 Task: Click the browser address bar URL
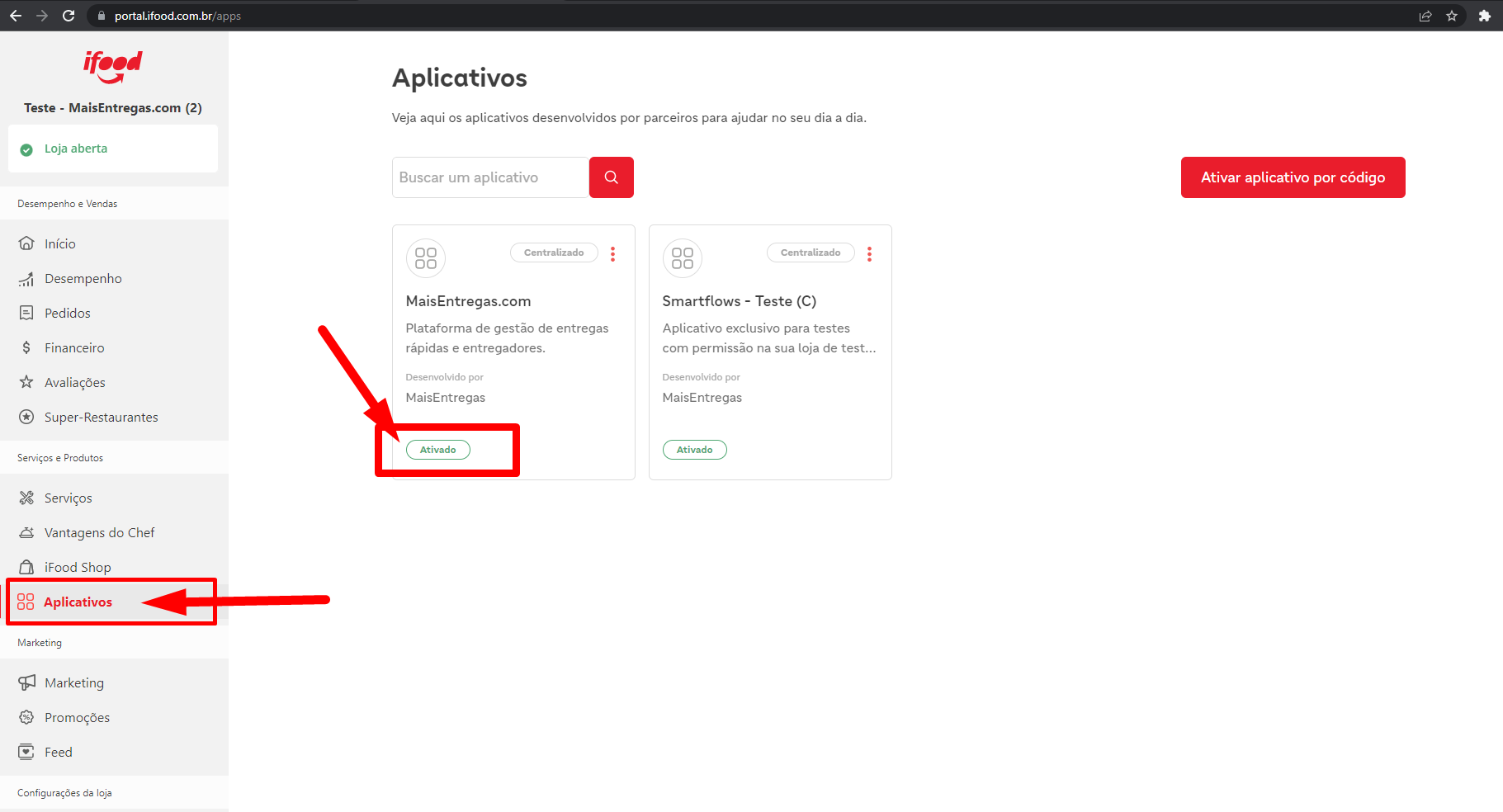pos(177,16)
